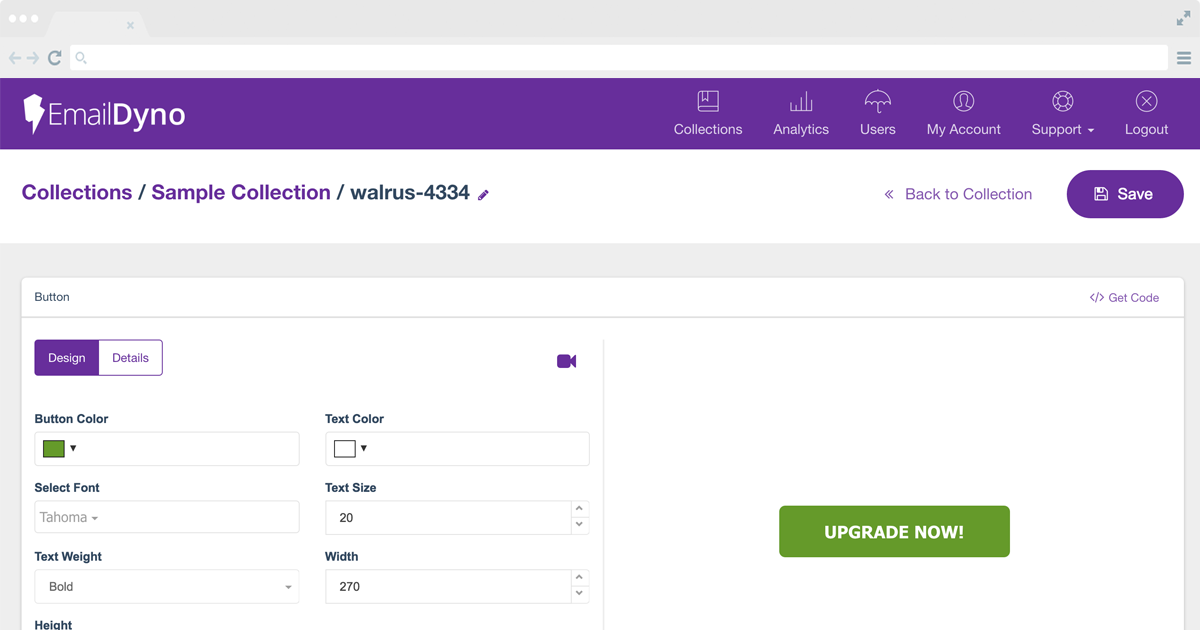The image size is (1200, 630).
Task: Click the Logout icon
Action: coord(1146,102)
